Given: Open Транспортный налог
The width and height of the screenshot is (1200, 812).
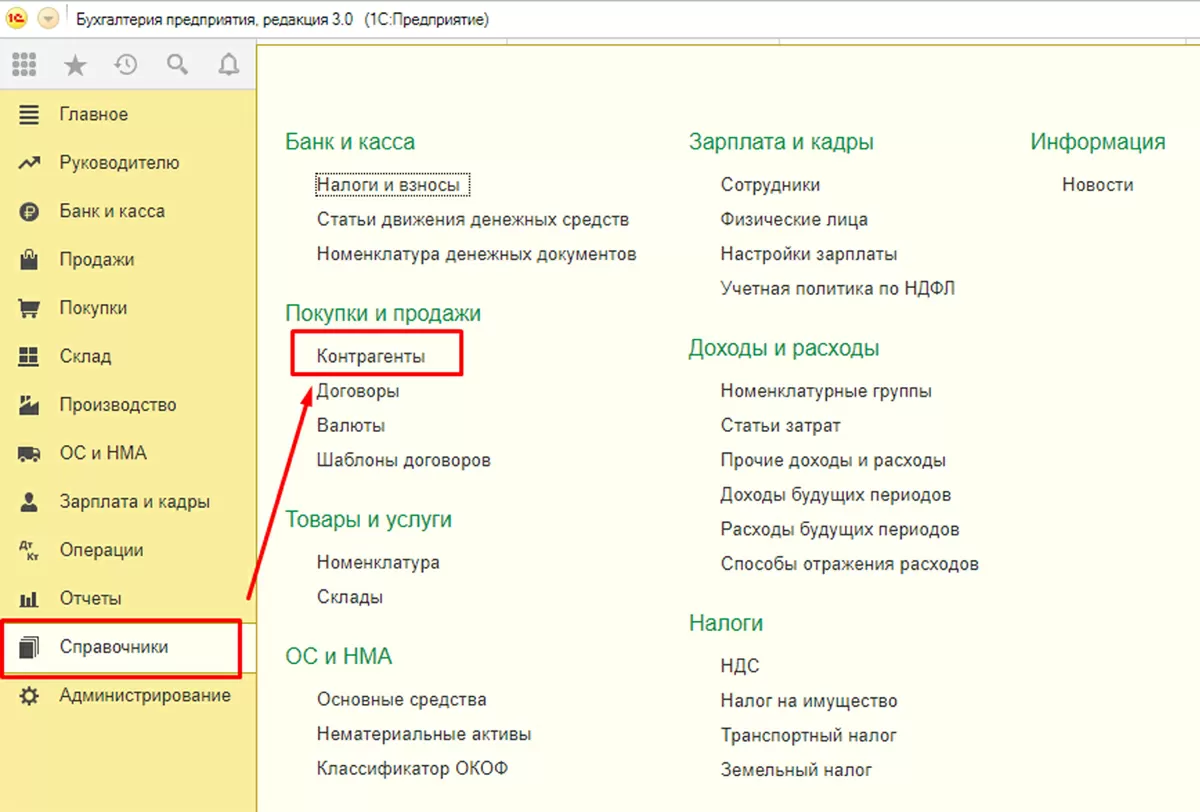Looking at the screenshot, I should tap(809, 735).
